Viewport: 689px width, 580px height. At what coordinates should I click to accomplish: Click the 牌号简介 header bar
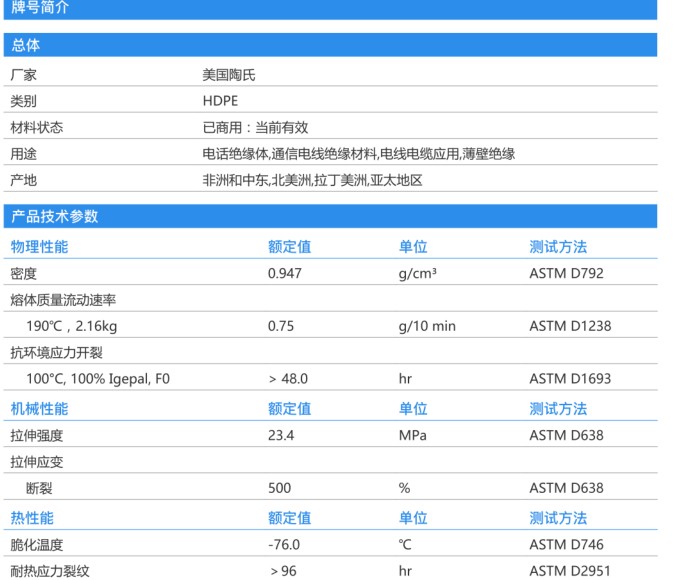[x=330, y=9]
